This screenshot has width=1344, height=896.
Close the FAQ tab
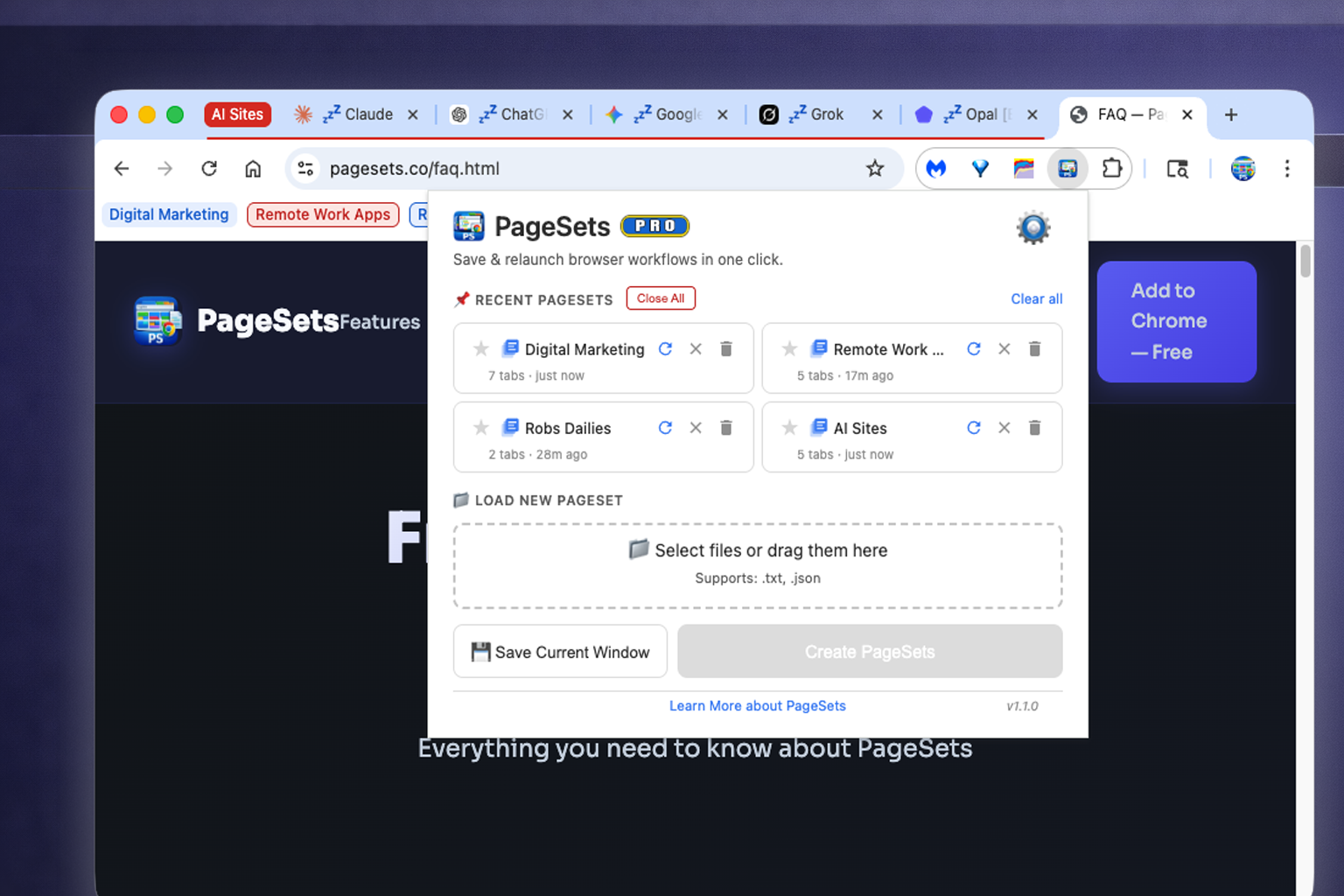click(x=1187, y=115)
